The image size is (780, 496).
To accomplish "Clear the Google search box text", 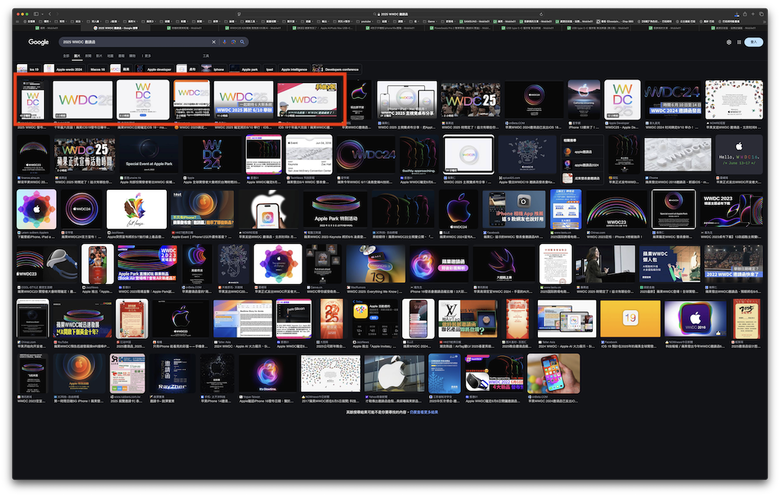I will (214, 42).
